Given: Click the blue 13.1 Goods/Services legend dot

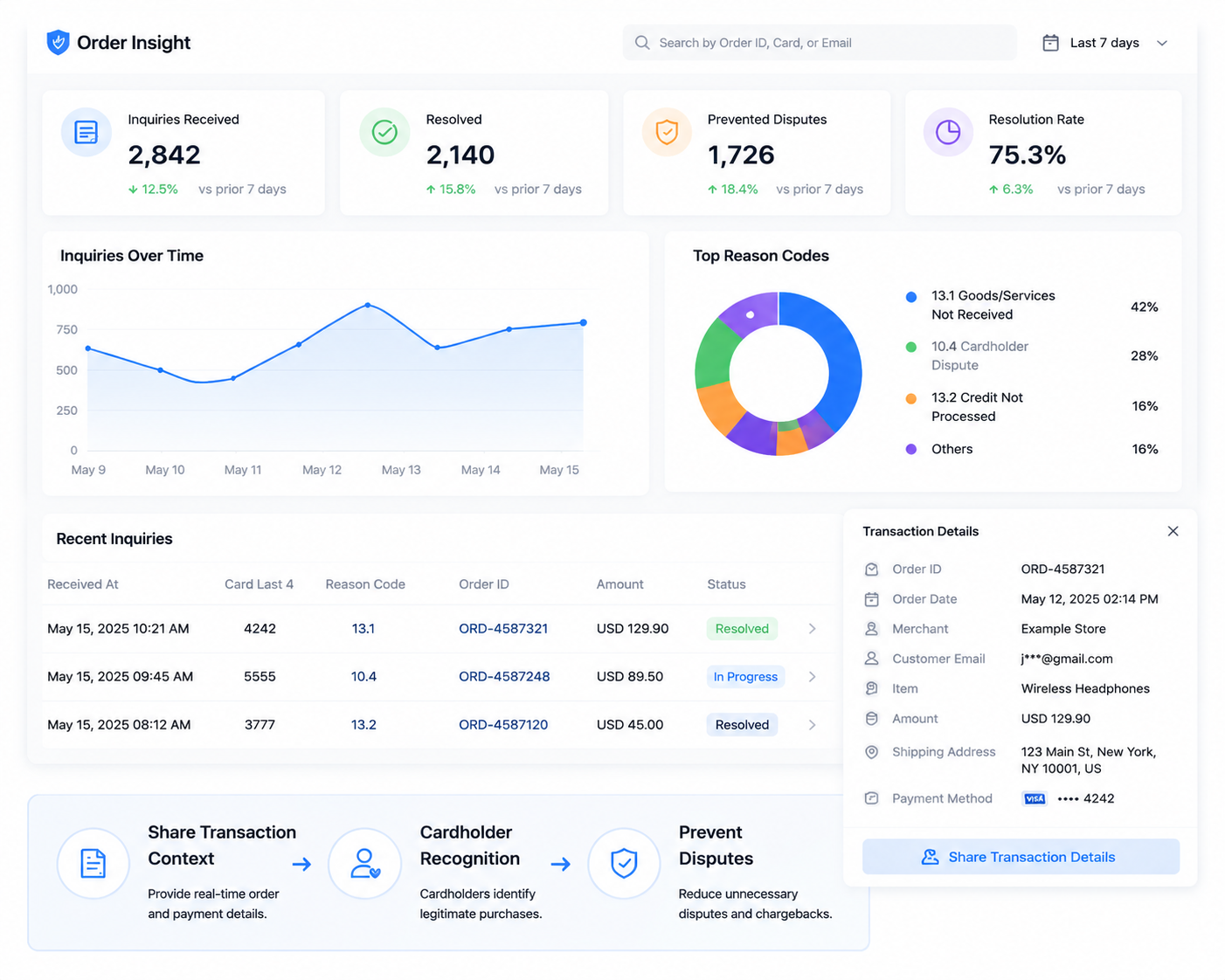Looking at the screenshot, I should pyautogui.click(x=911, y=297).
